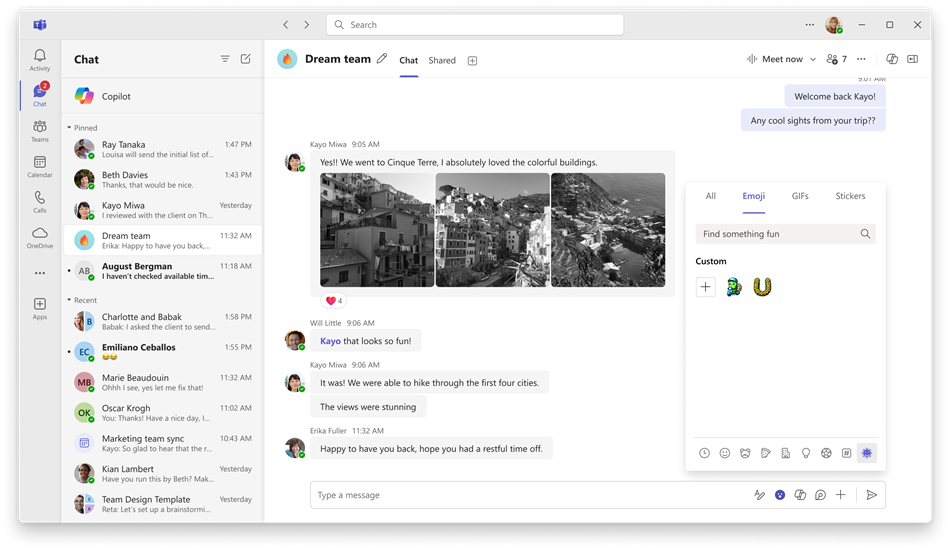
Task: Select the activities soccer ball category
Action: pyautogui.click(x=826, y=453)
